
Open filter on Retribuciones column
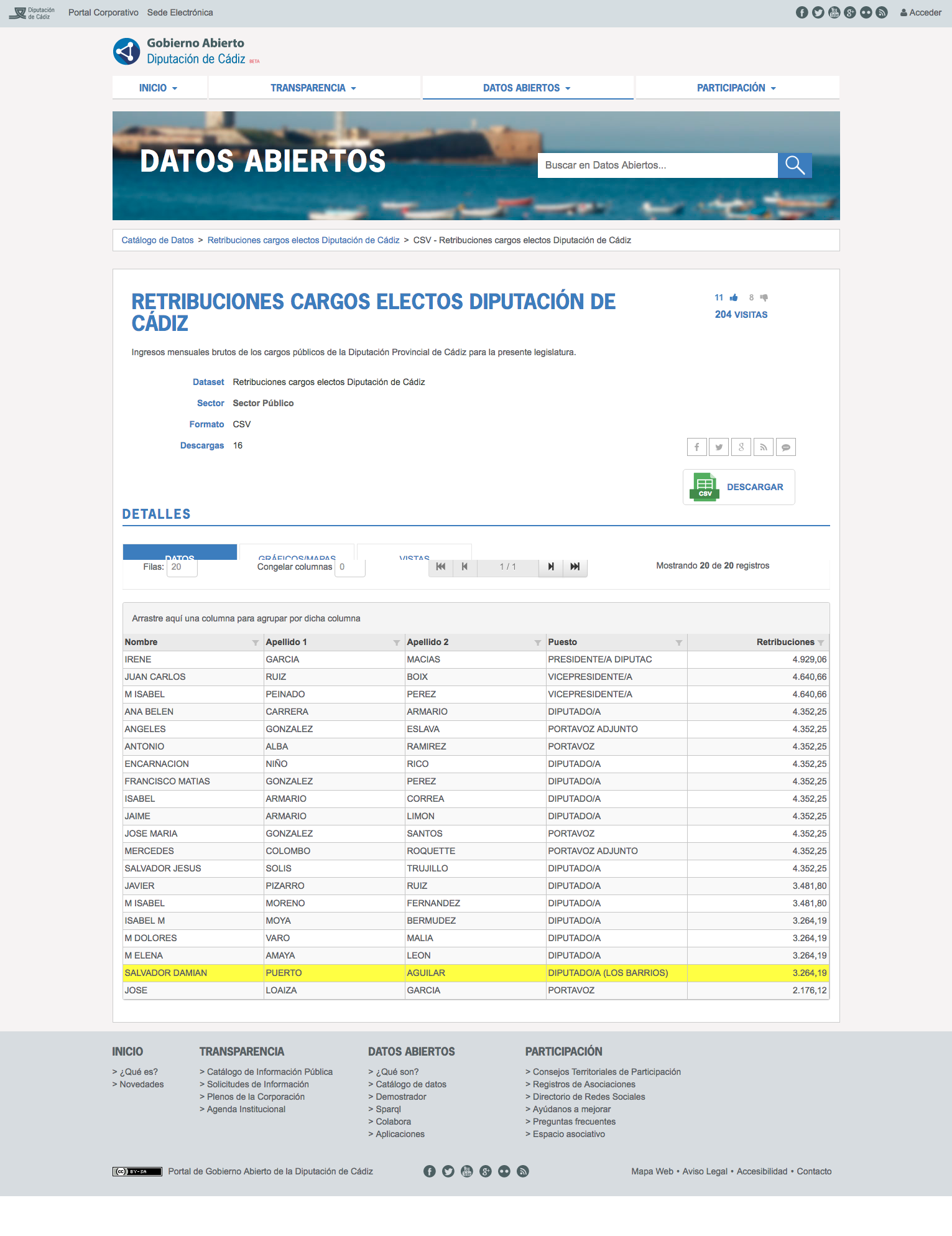click(x=821, y=643)
